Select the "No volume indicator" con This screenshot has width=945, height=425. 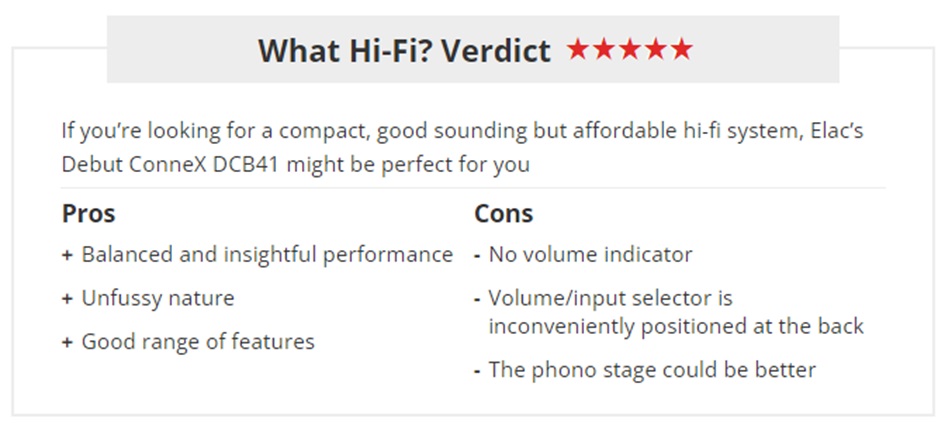pos(590,255)
